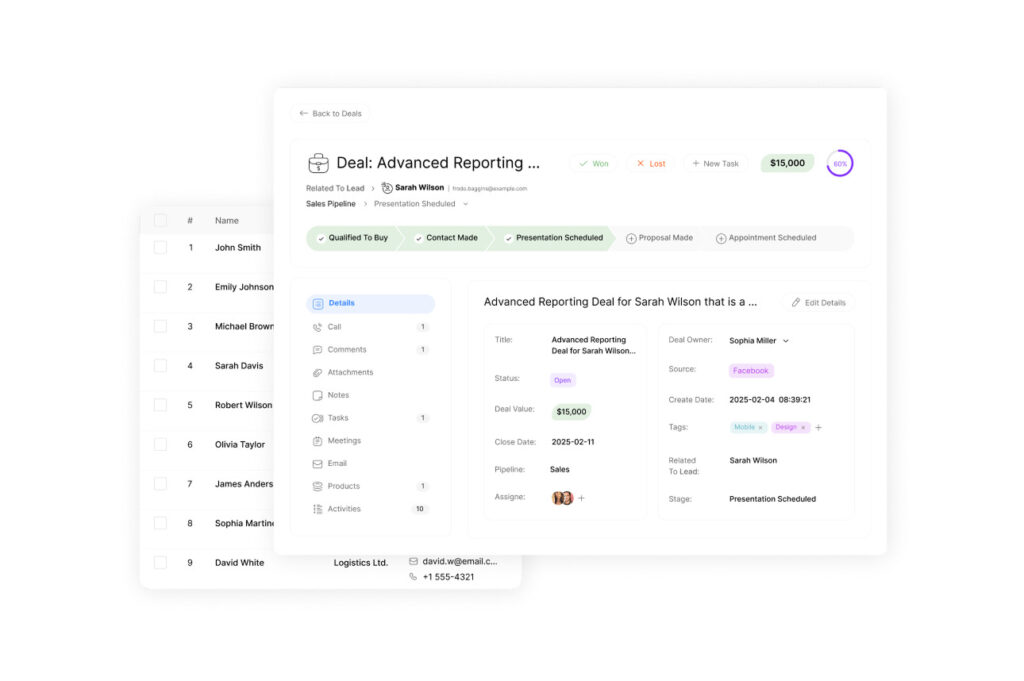Image resolution: width=1024 pixels, height=681 pixels.
Task: Switch to the Activities section
Action: point(344,509)
